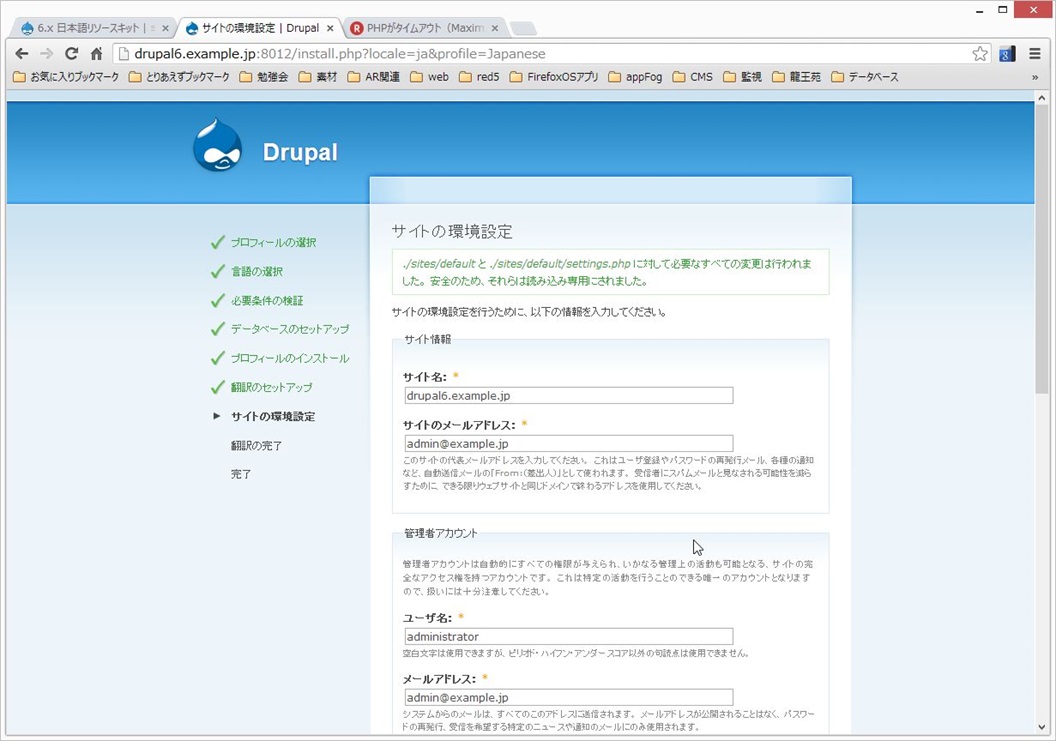Viewport: 1056px width, 741px height.
Task: Open データベース bookmark folder
Action: (x=865, y=77)
